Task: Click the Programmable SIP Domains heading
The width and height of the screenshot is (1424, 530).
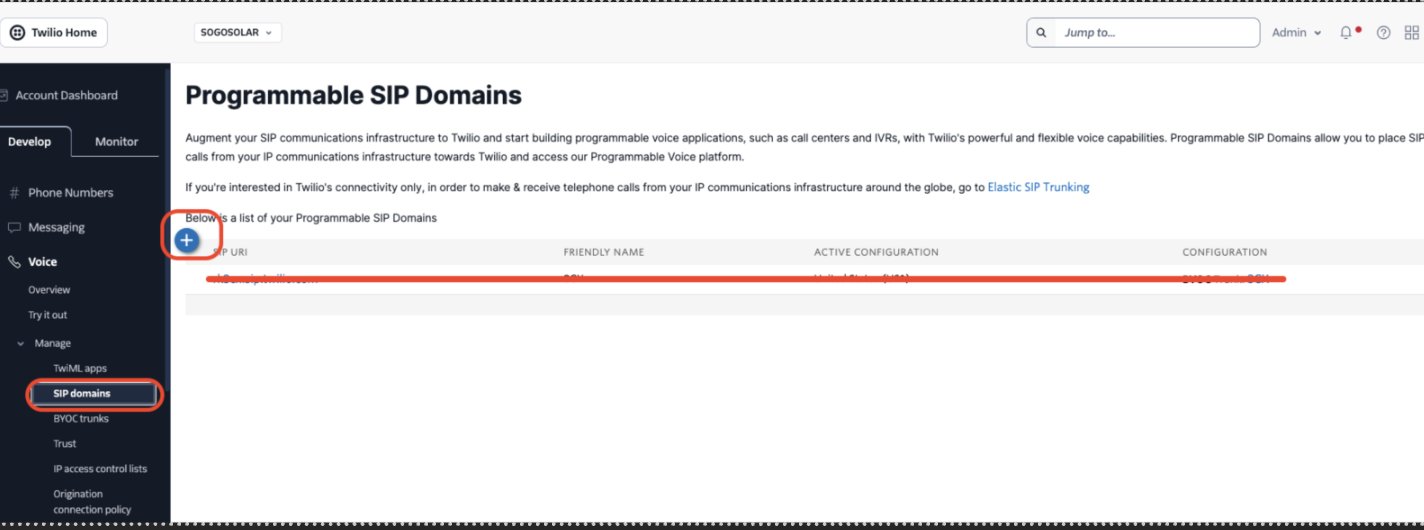Action: click(x=353, y=95)
